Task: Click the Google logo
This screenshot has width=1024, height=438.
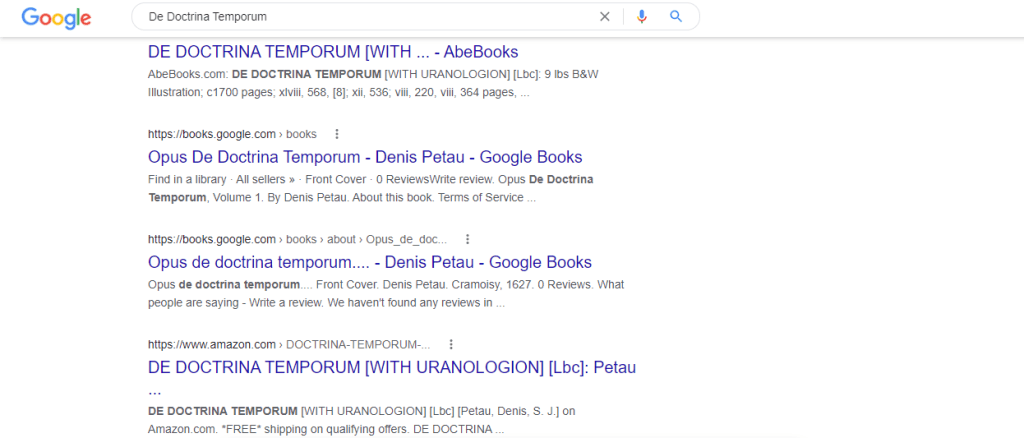Action: [x=56, y=17]
